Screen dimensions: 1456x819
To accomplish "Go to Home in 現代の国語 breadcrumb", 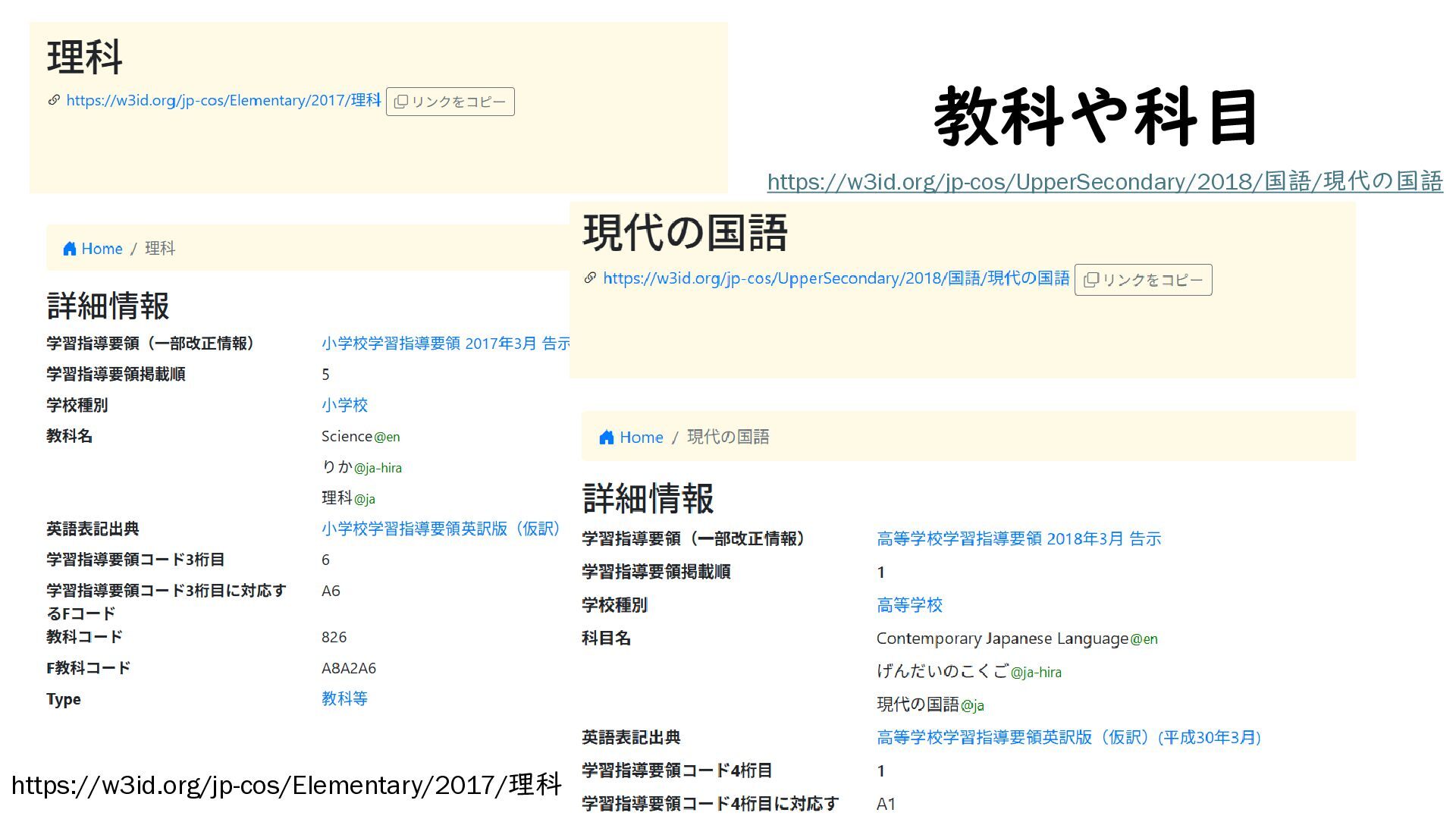I will pos(641,438).
